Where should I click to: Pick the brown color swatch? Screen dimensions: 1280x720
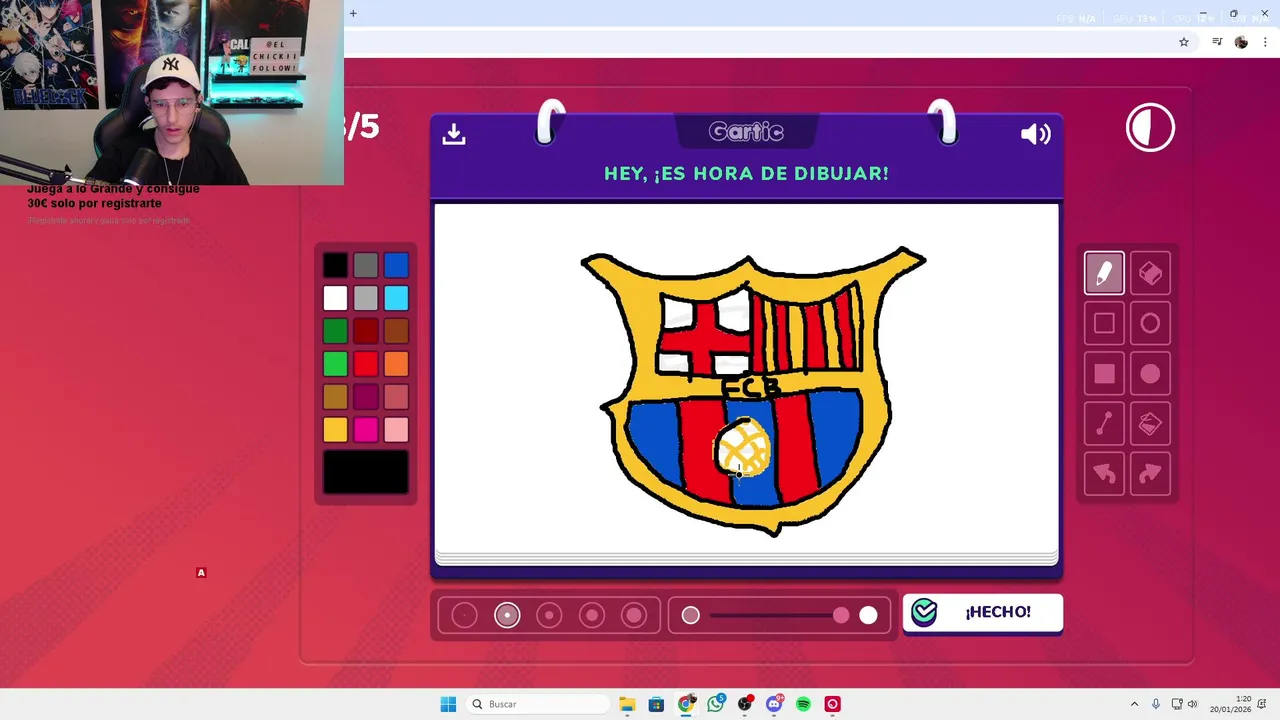396,331
